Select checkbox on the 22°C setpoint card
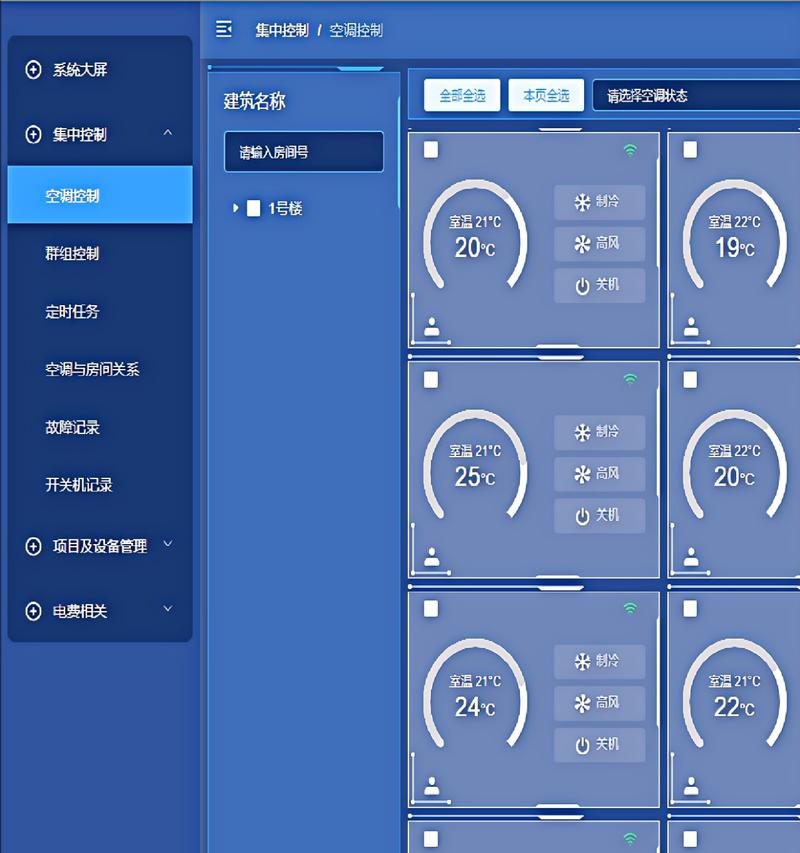The height and width of the screenshot is (853, 800). (690, 609)
